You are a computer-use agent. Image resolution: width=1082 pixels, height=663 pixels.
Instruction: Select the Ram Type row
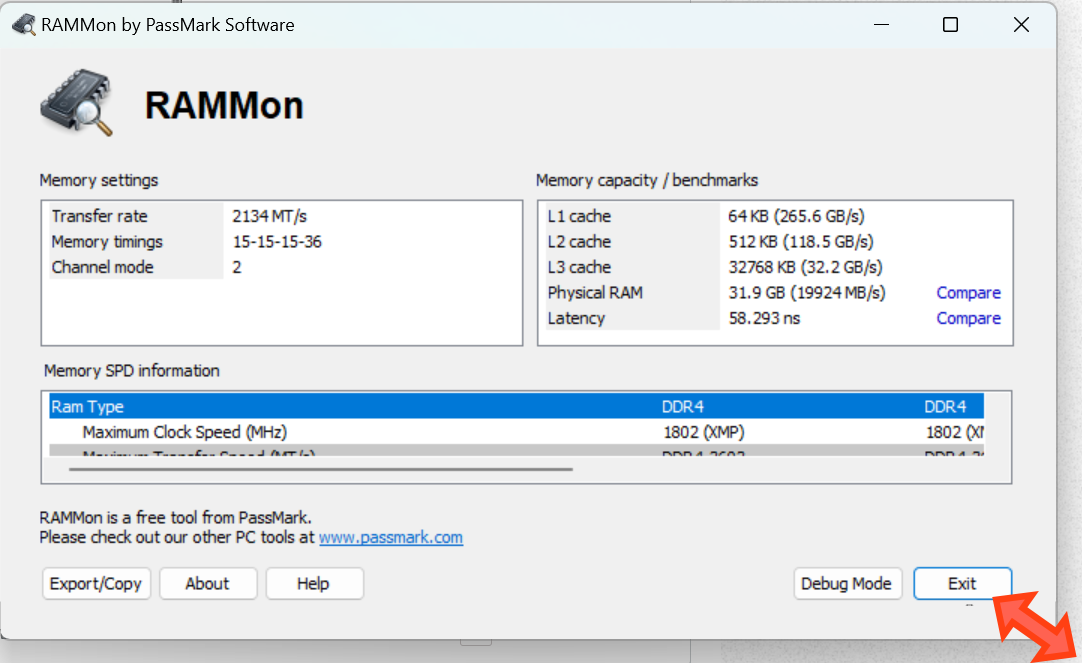tap(516, 406)
